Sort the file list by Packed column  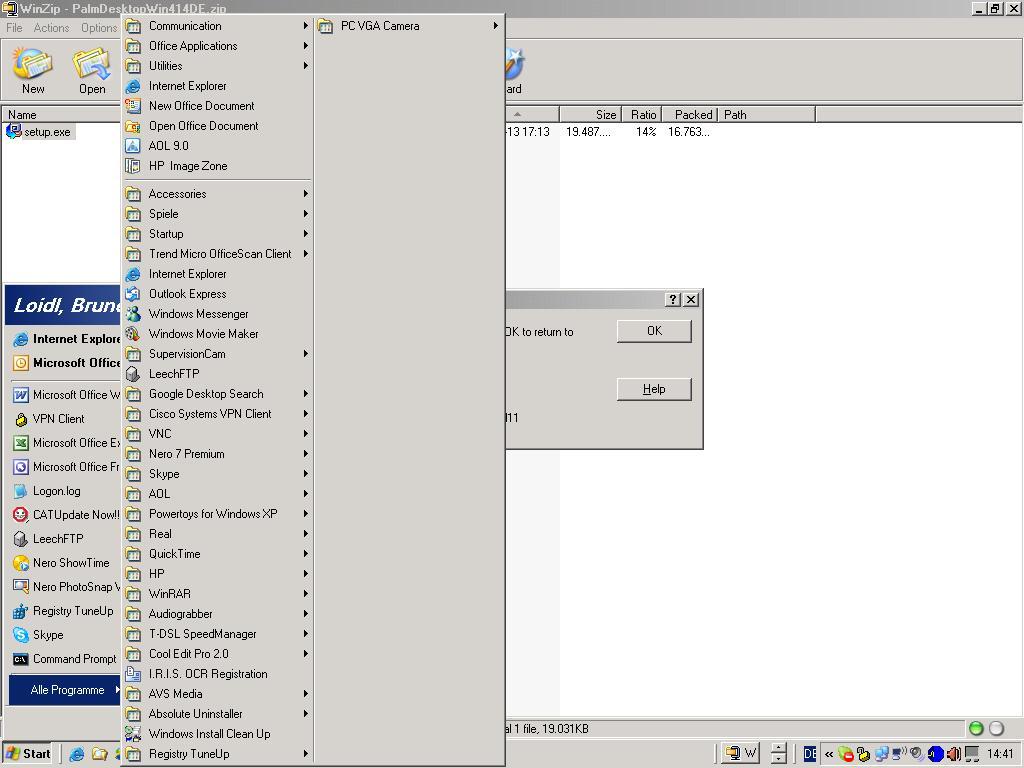pos(690,115)
